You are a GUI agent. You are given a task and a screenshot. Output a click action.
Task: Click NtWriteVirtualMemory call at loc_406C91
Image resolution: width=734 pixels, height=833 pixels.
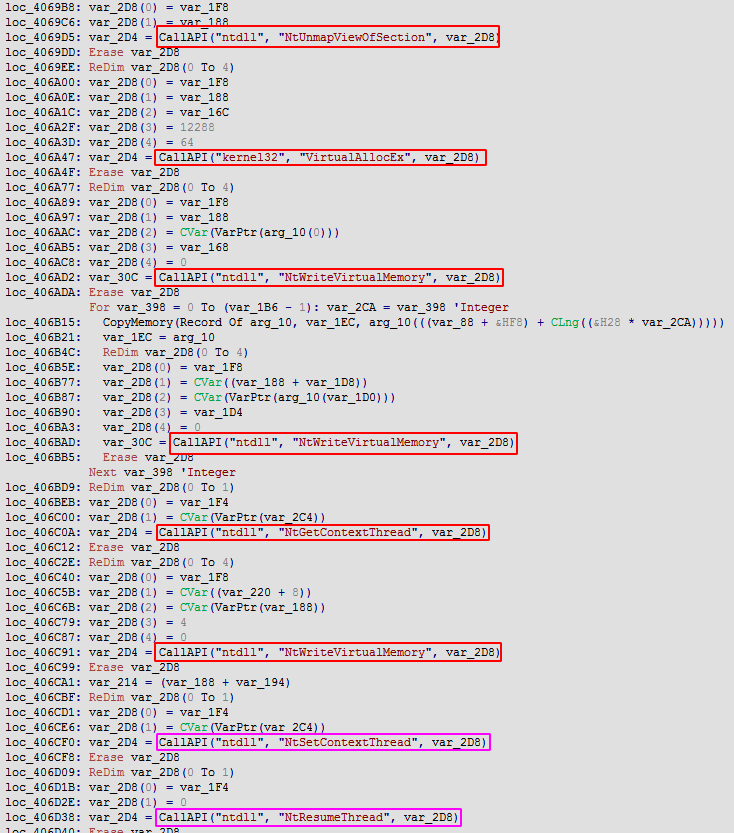(x=329, y=652)
